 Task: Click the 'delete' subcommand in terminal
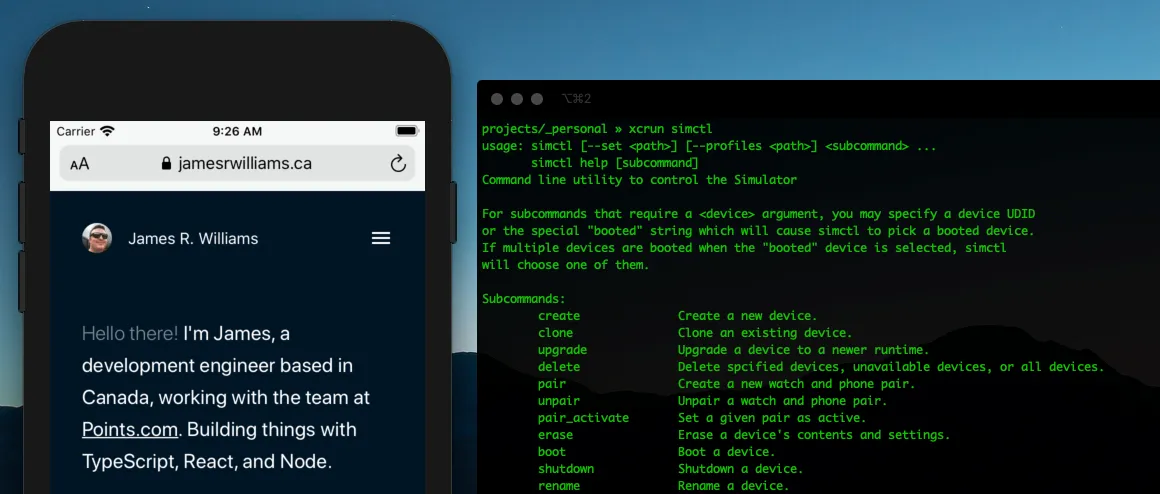tap(559, 367)
